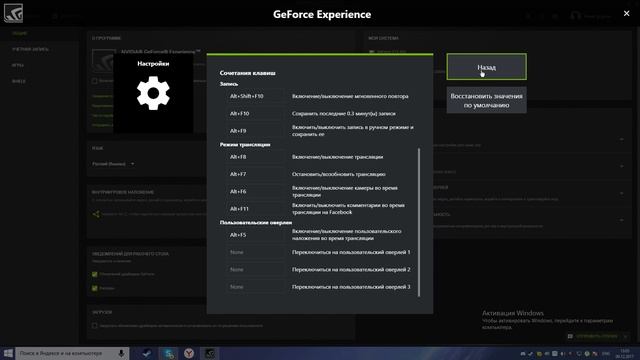Open the language dropdown in background window
The width and height of the screenshot is (640, 360).
[x=113, y=164]
